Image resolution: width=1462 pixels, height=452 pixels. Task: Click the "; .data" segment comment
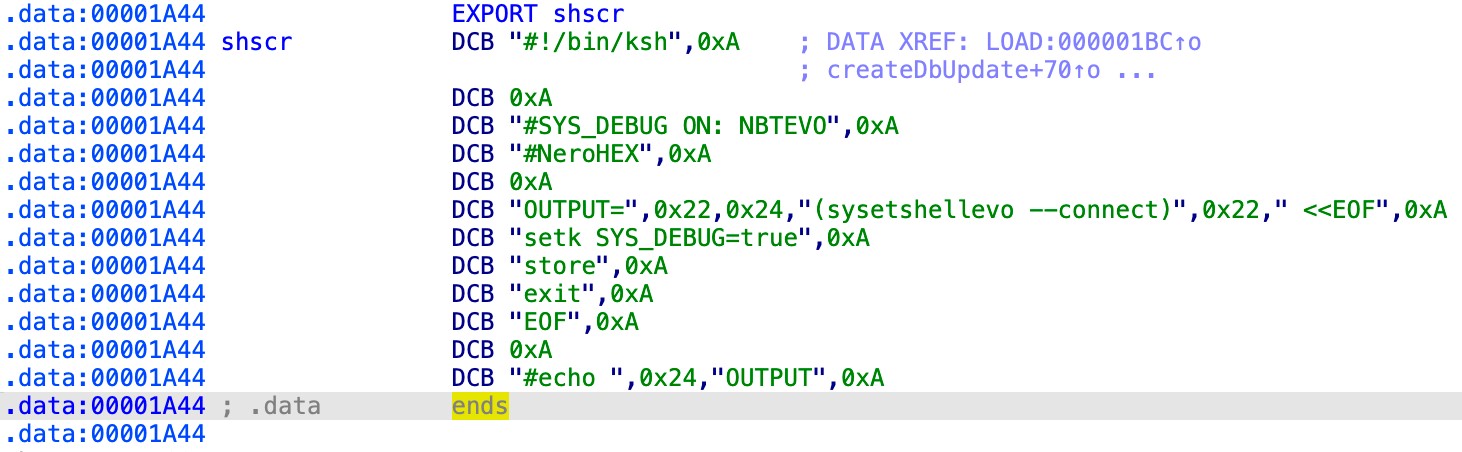pos(271,407)
